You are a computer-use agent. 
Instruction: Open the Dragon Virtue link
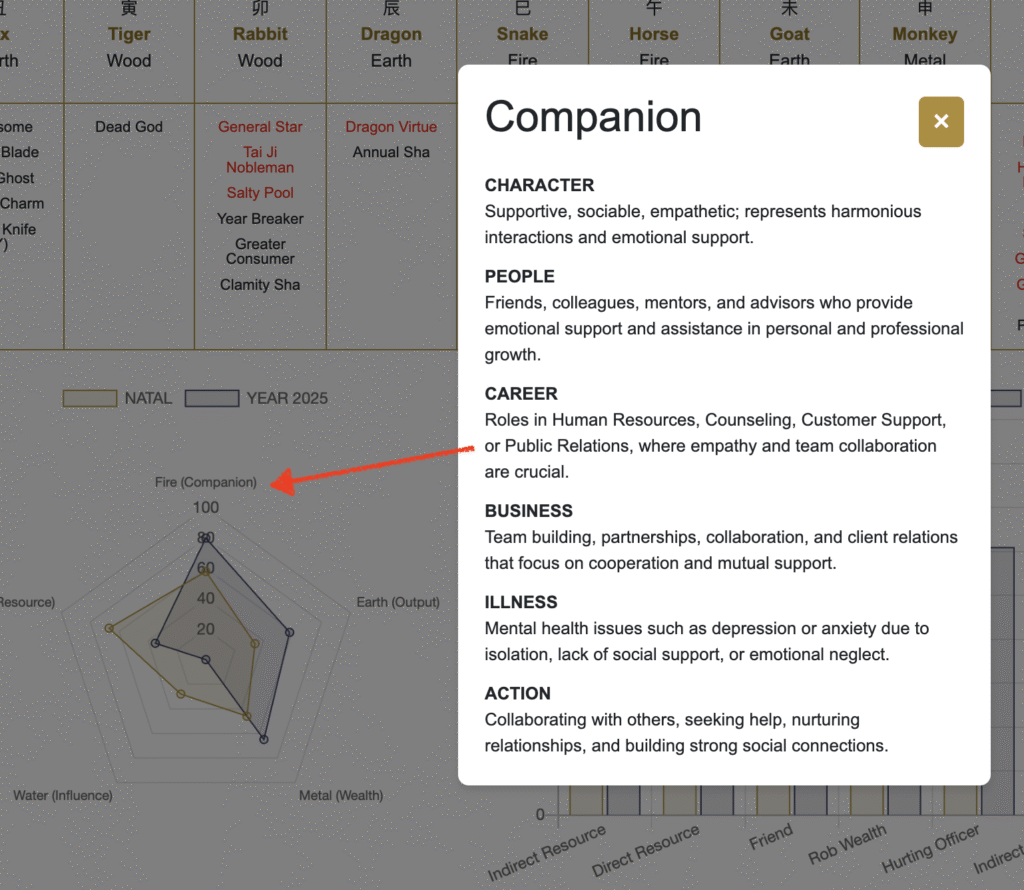click(391, 127)
